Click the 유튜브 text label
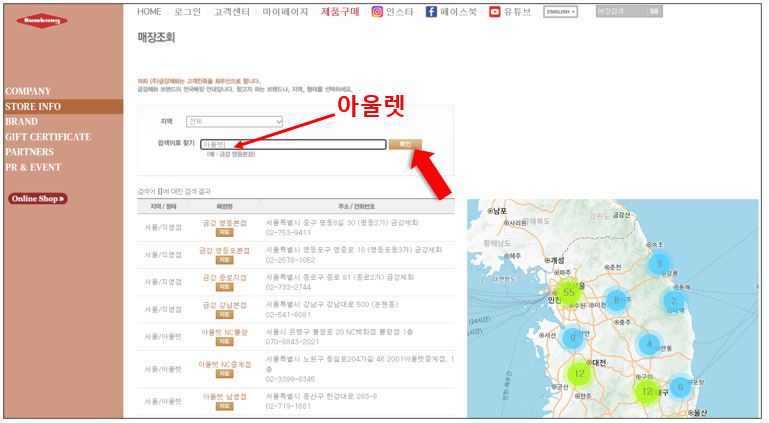 point(517,11)
